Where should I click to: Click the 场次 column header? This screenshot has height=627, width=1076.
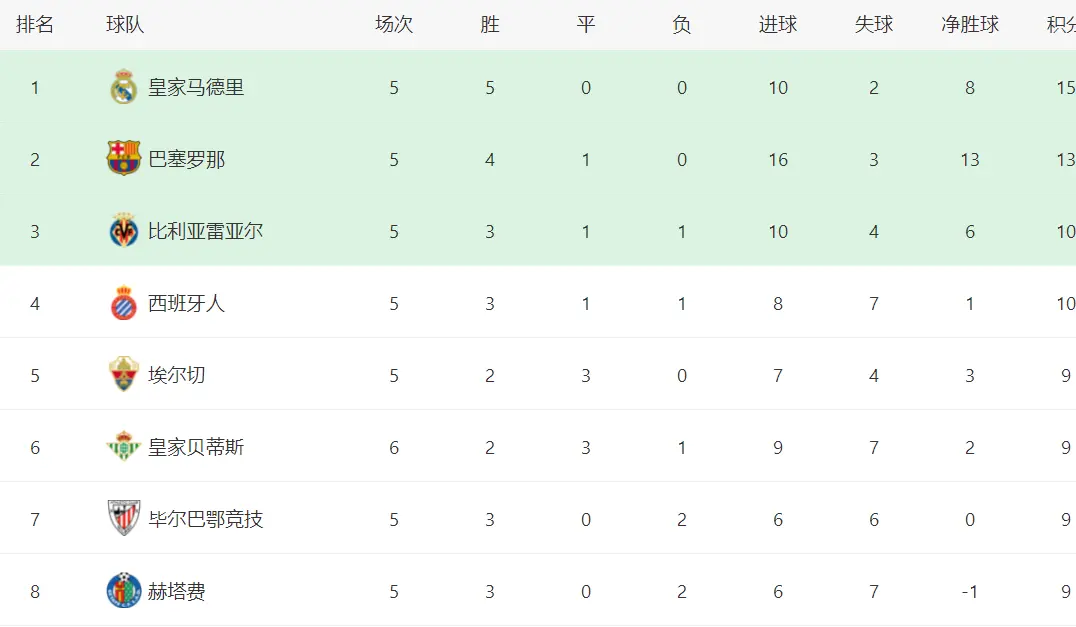394,25
